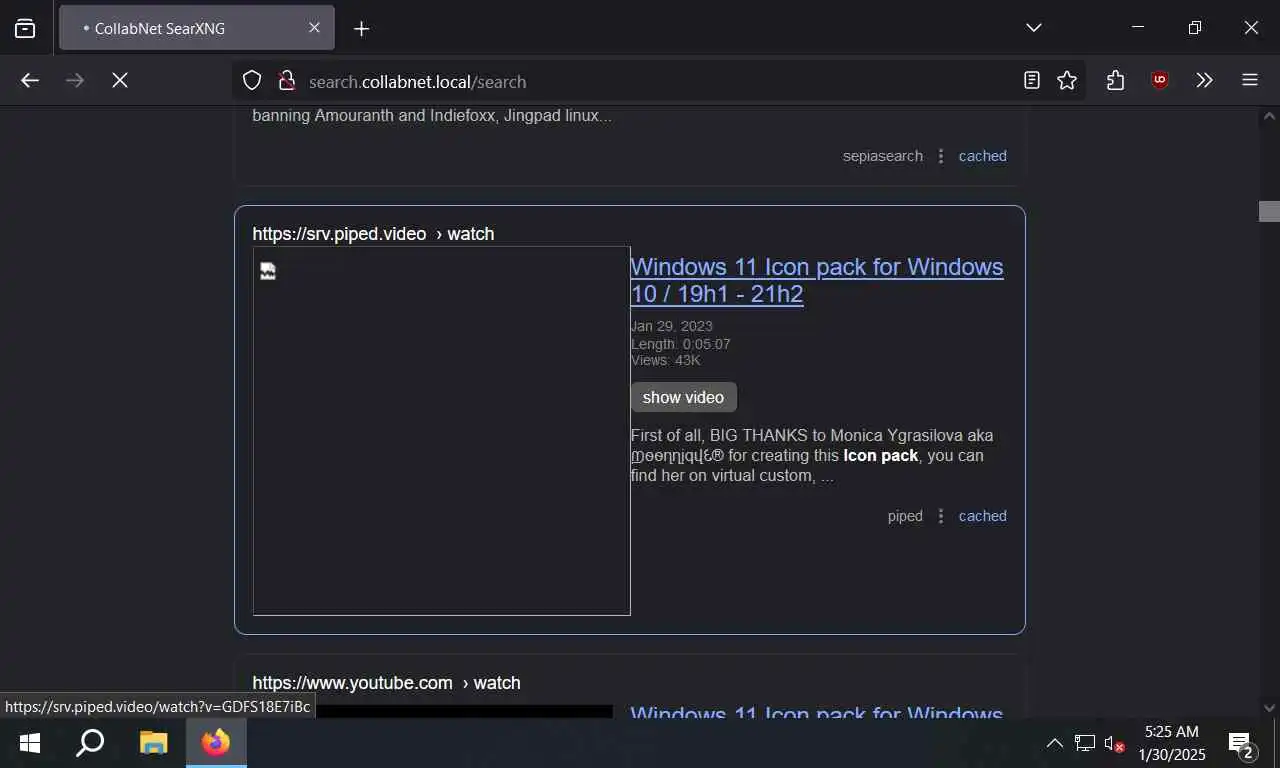Viewport: 1280px width, 768px height.
Task: Open the piped video thumbnail
Action: (441, 431)
